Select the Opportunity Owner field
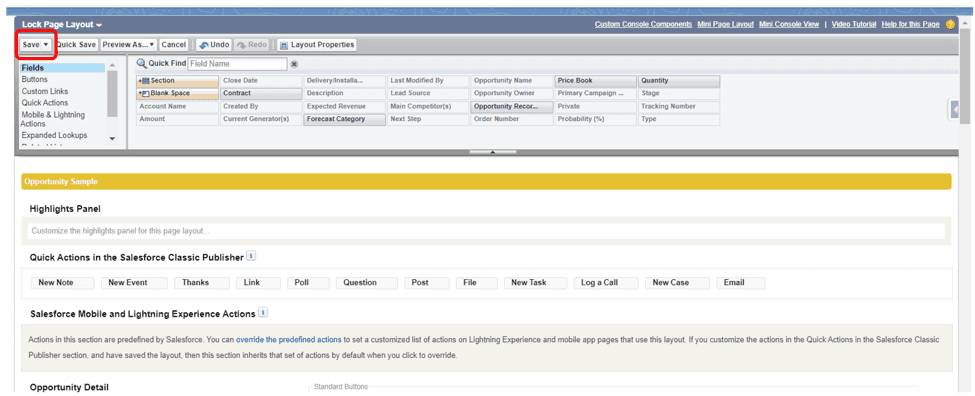975x396 pixels. (512, 93)
